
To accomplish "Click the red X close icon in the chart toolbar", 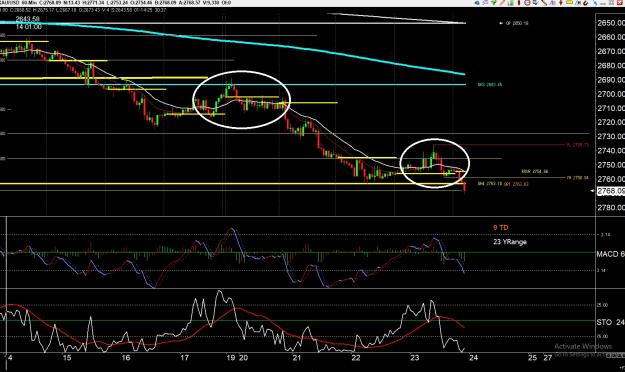I will pyautogui.click(x=619, y=2).
